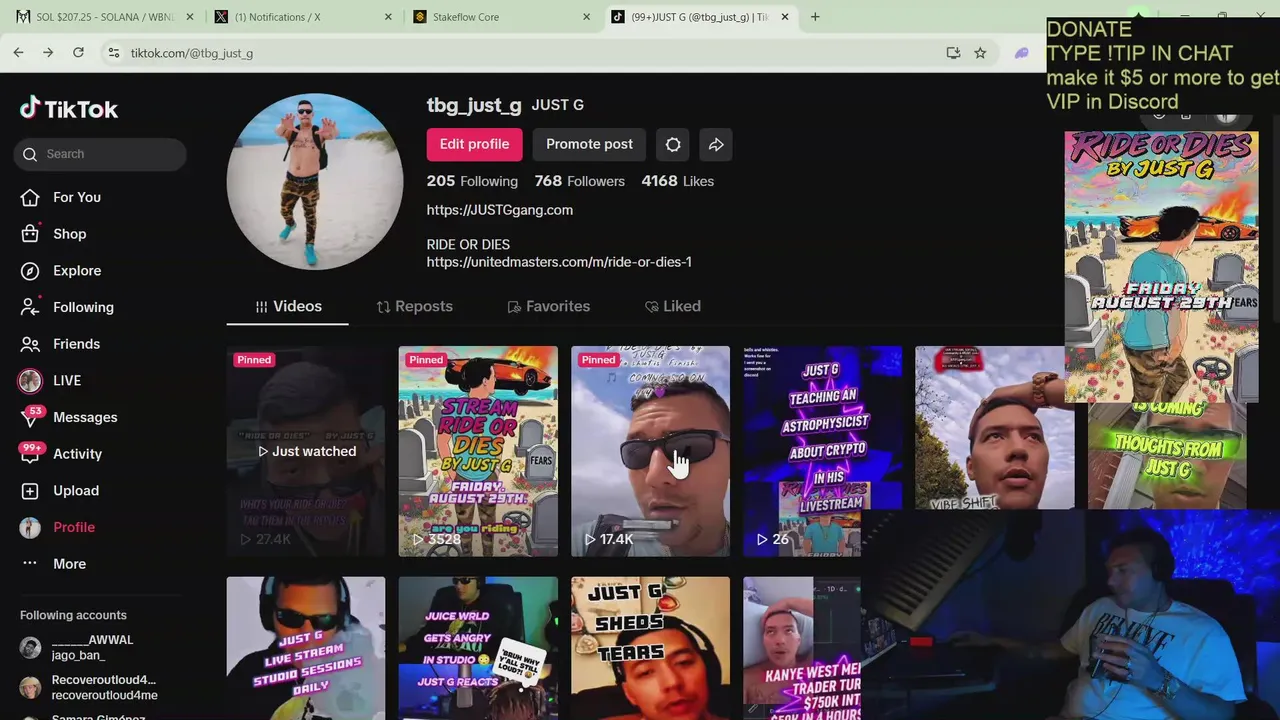Open the unitedmasters ride-or-dies link
1280x720 pixels.
coord(559,262)
